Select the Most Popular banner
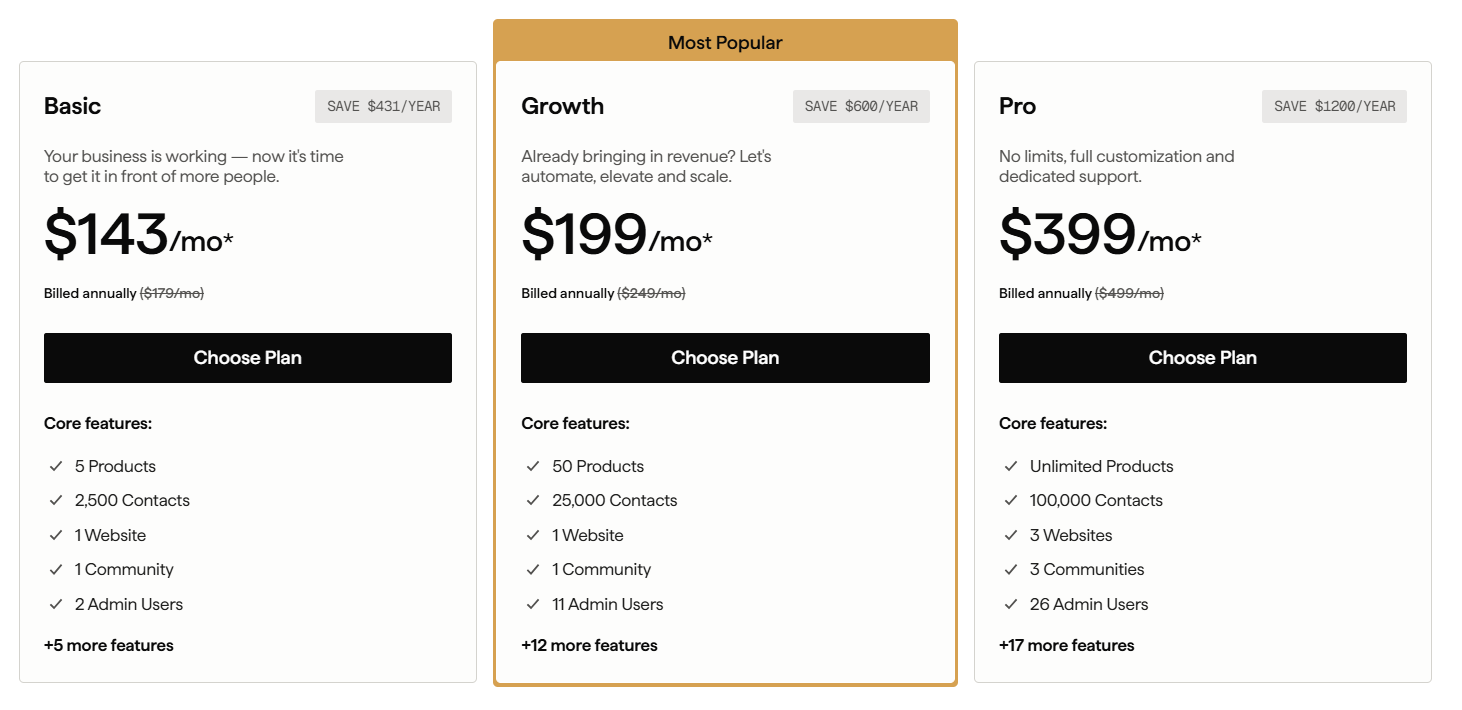 pos(724,42)
